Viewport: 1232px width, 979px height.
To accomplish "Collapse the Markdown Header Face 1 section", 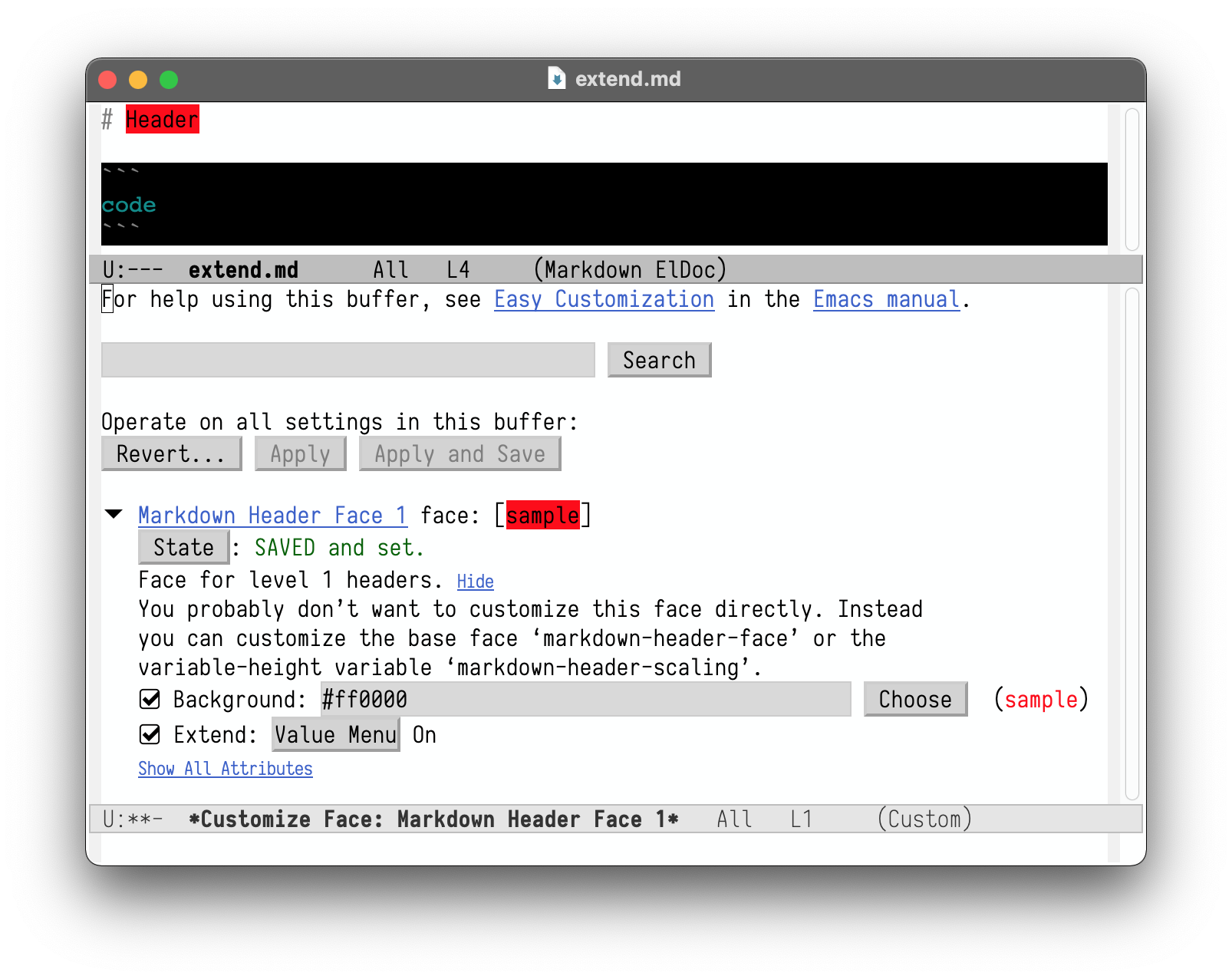I will coord(114,514).
